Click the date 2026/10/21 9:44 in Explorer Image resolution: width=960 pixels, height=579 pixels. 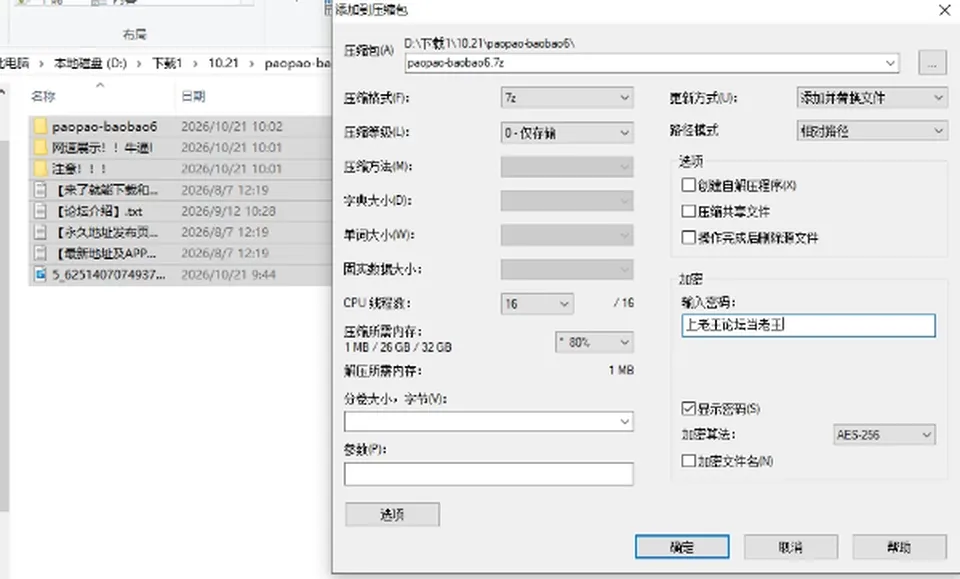click(x=228, y=275)
